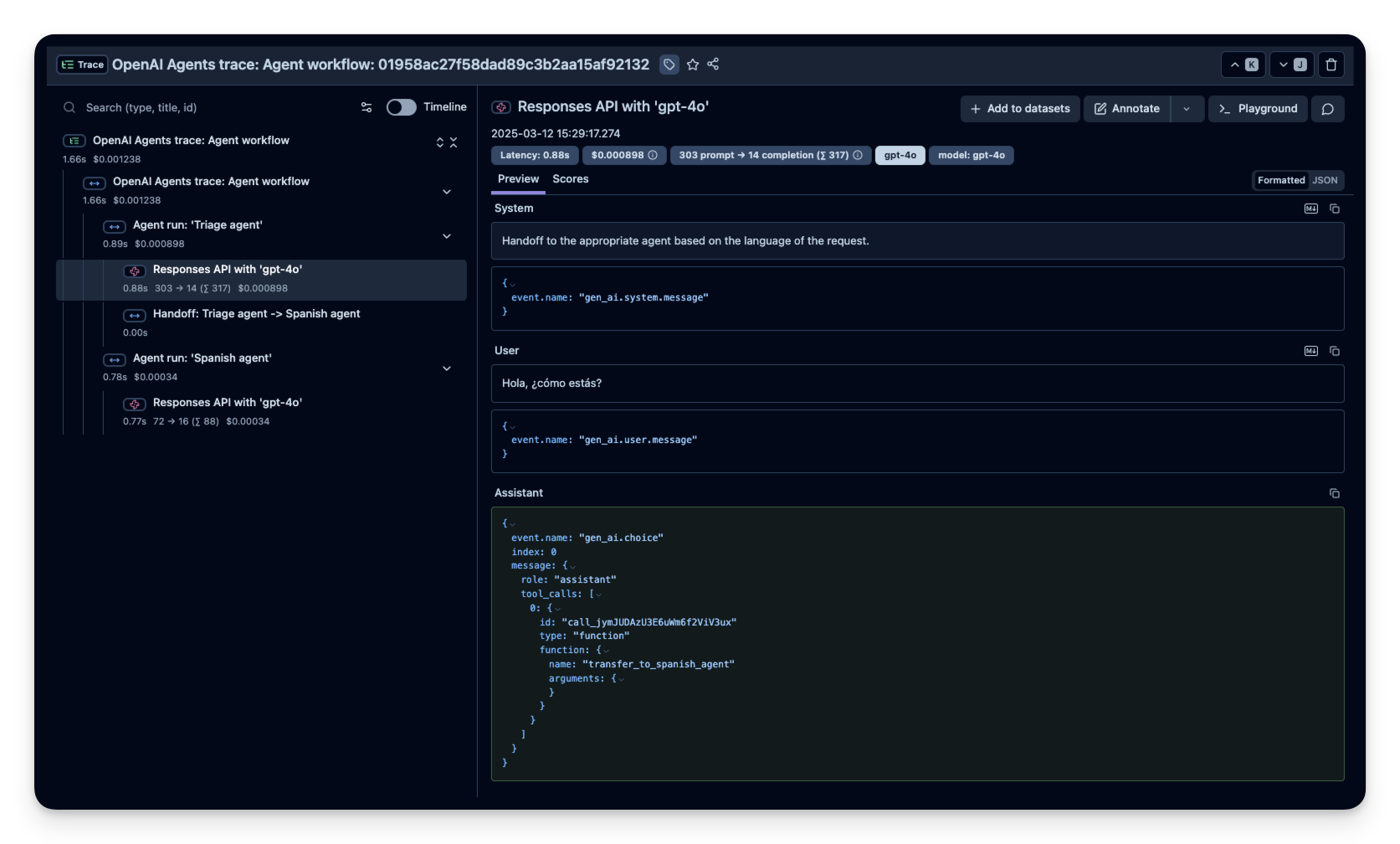1400x844 pixels.
Task: Go to the next trace with J button
Action: click(x=1292, y=64)
